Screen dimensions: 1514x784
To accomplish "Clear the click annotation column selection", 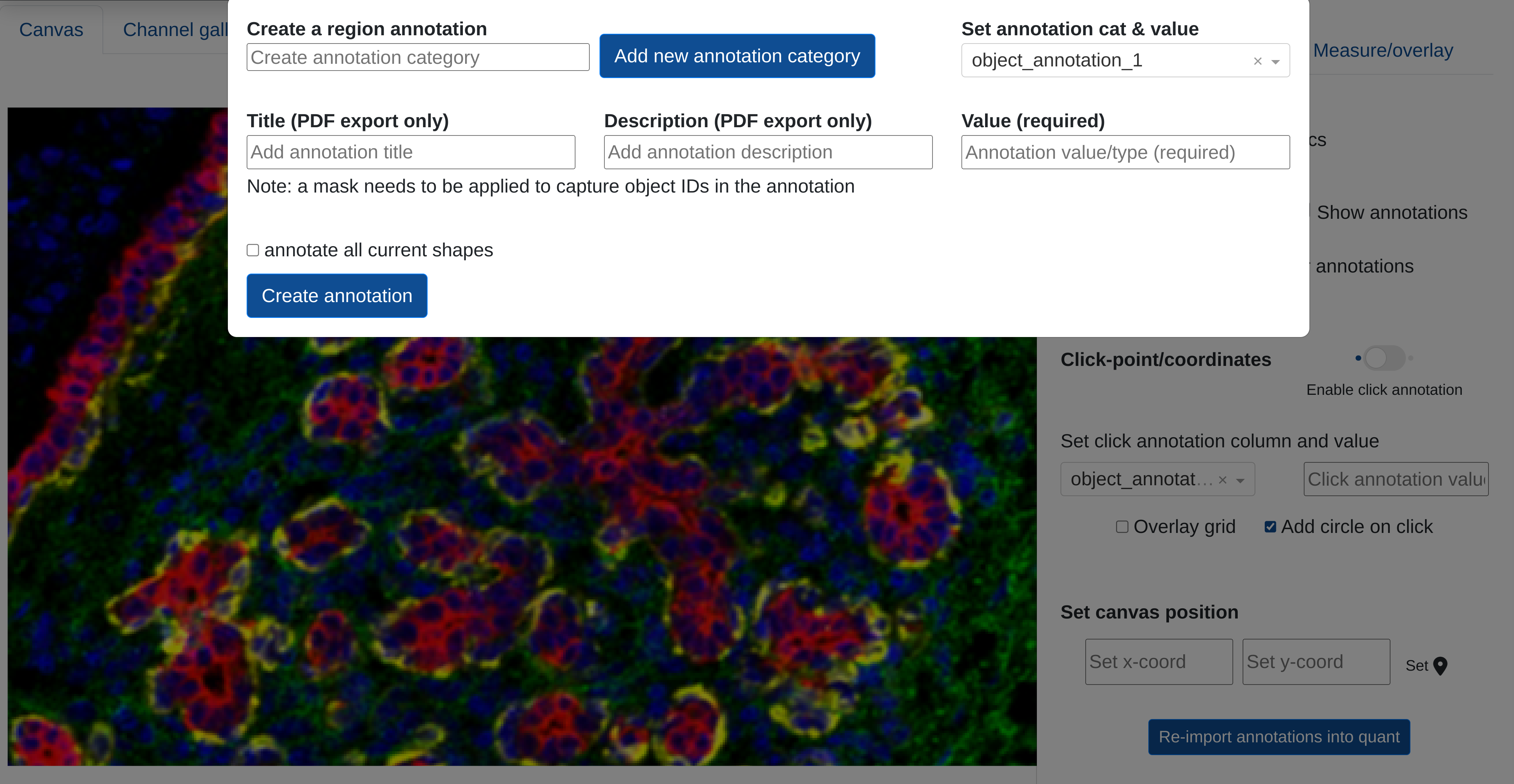I will [1222, 480].
